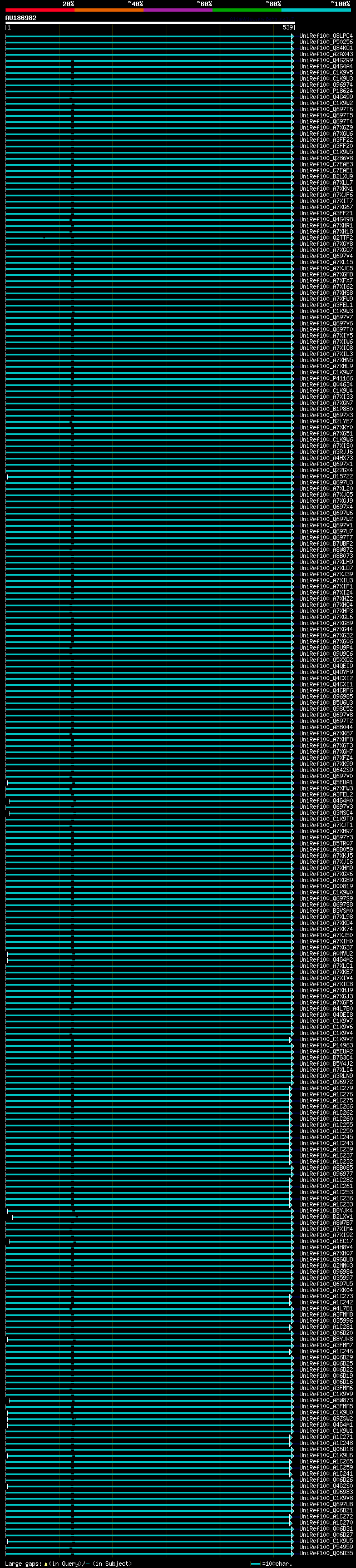The height and width of the screenshot is (1568, 356).
Task: Open hit UniRef100_Q8LPC4
Action: [x=325, y=36]
